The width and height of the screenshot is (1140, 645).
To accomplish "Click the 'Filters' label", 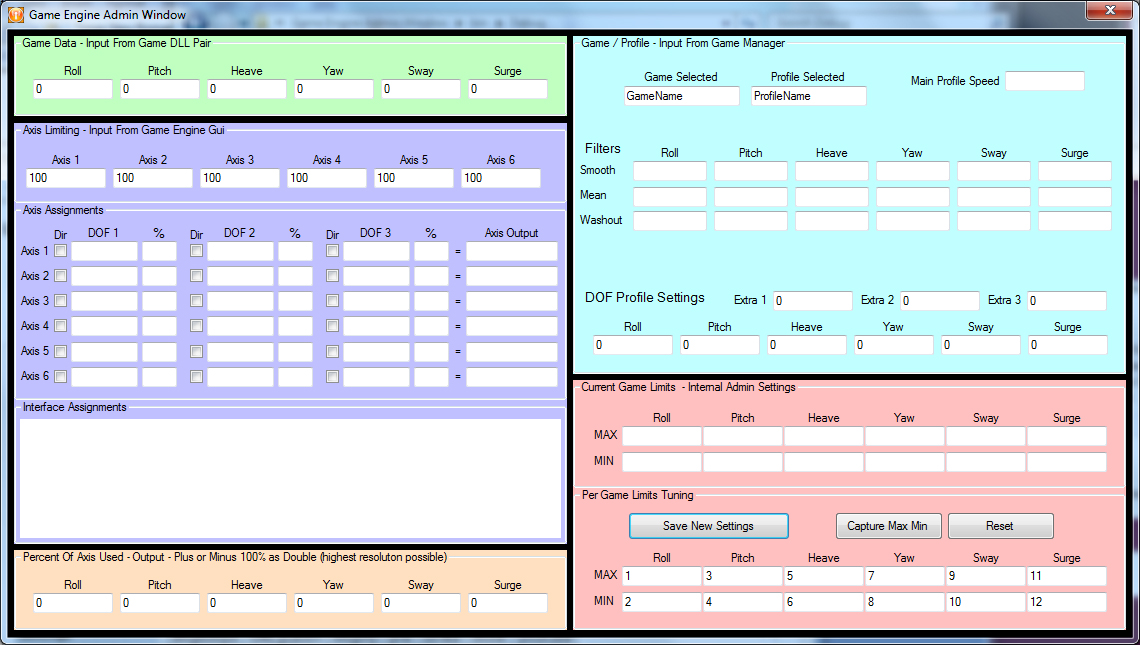I will pos(603,148).
